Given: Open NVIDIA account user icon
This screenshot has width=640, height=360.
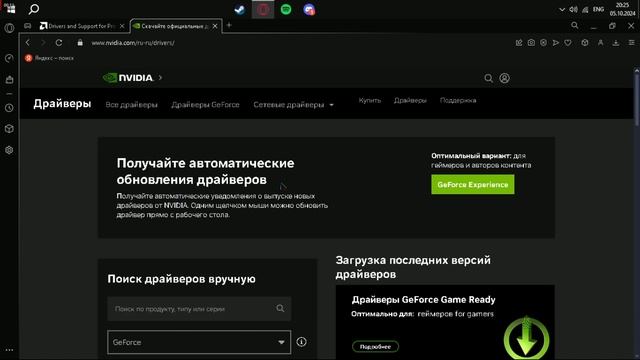Looking at the screenshot, I should [504, 78].
